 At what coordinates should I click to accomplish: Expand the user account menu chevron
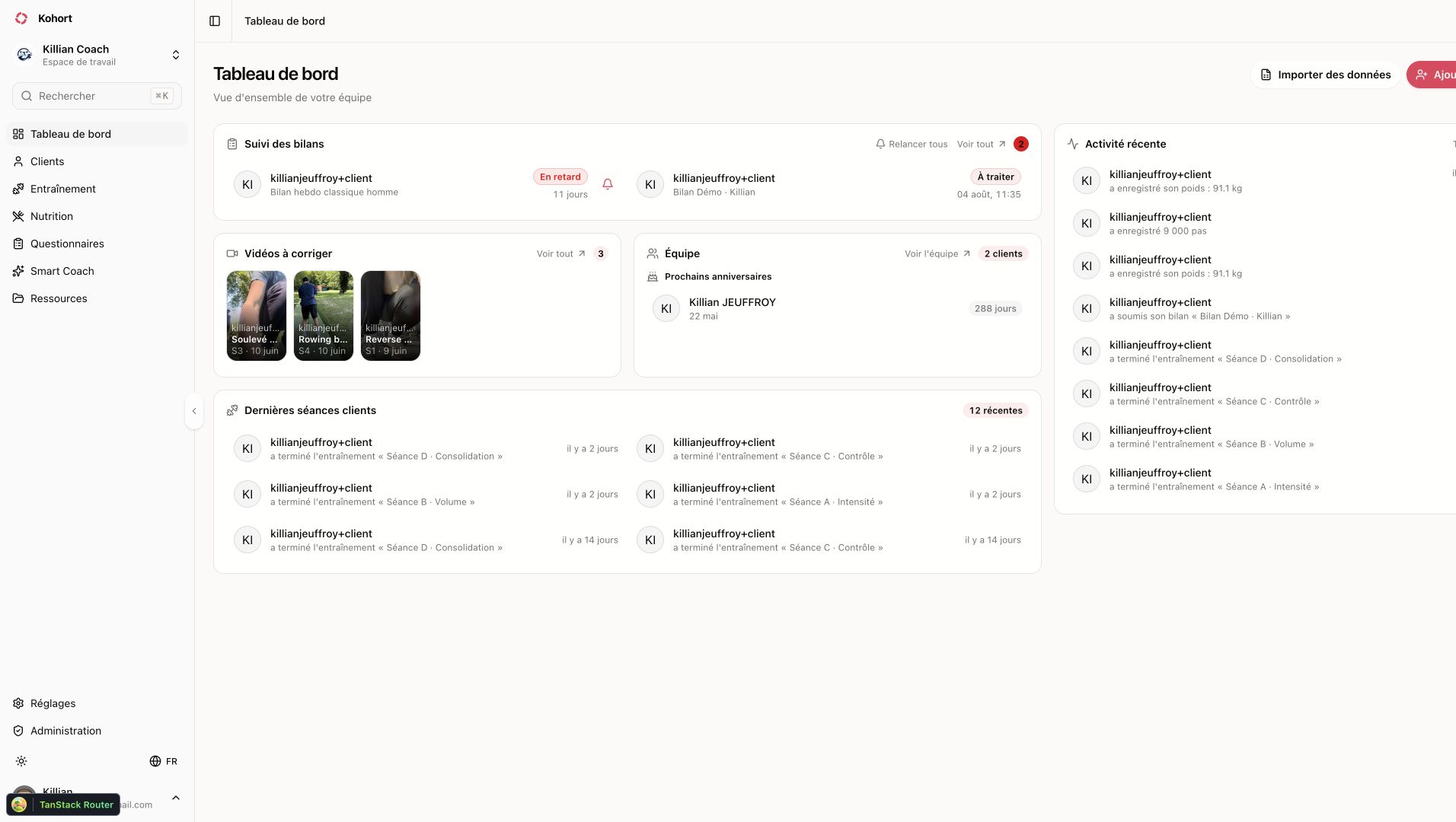[176, 798]
